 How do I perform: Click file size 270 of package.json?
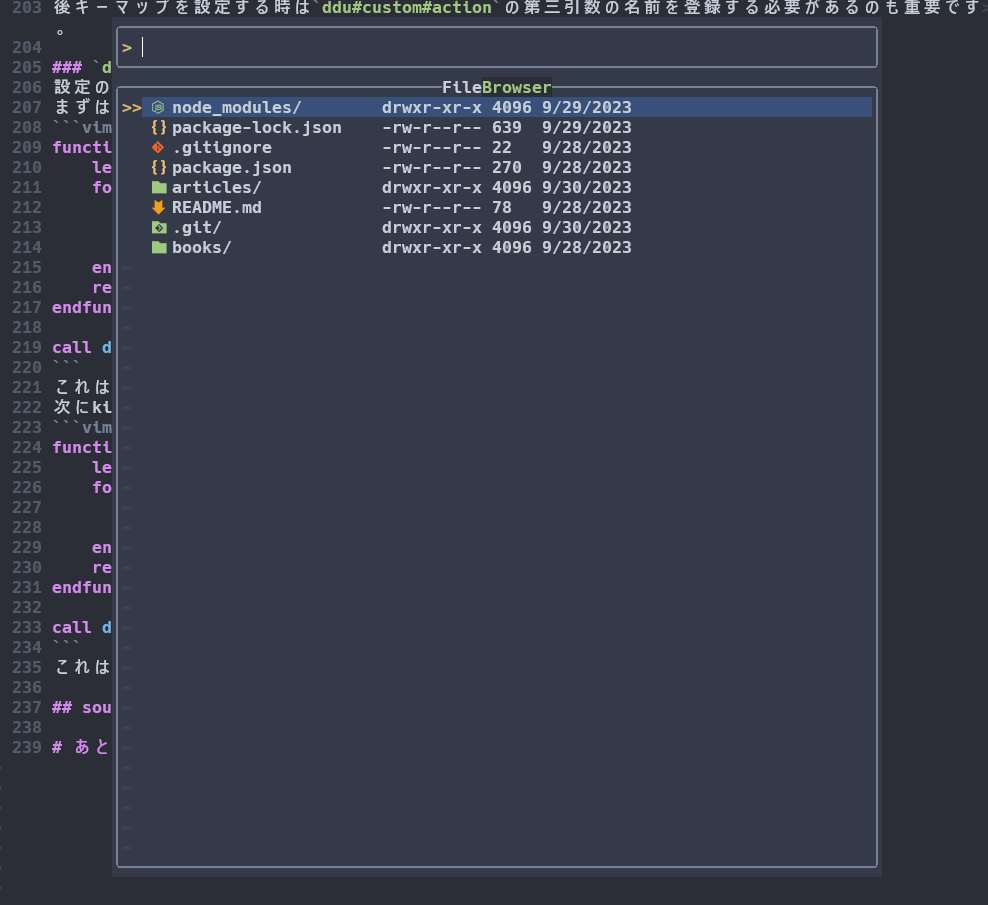[507, 168]
